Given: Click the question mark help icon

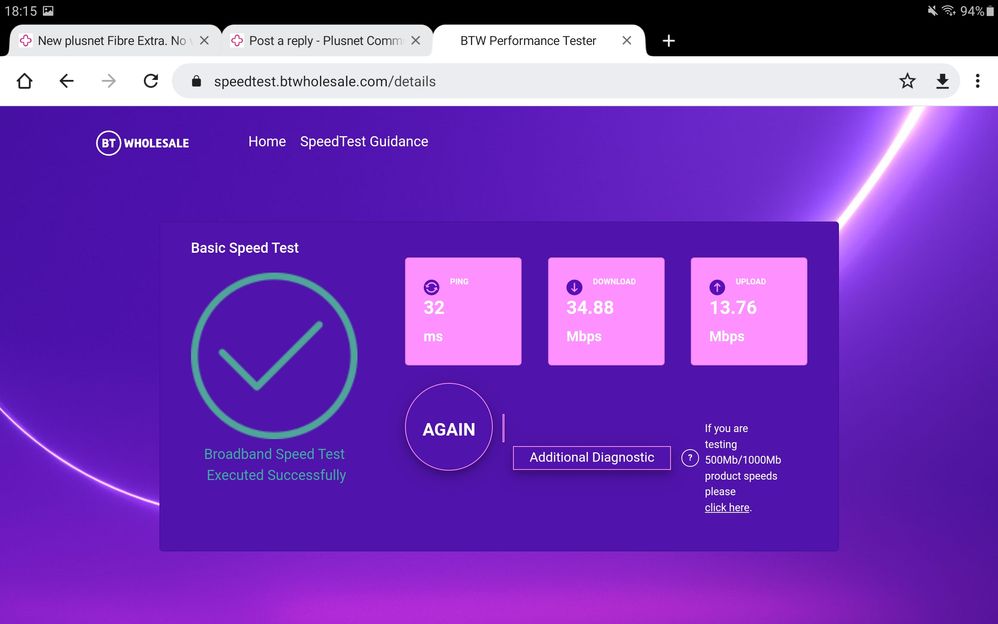Looking at the screenshot, I should coord(689,458).
